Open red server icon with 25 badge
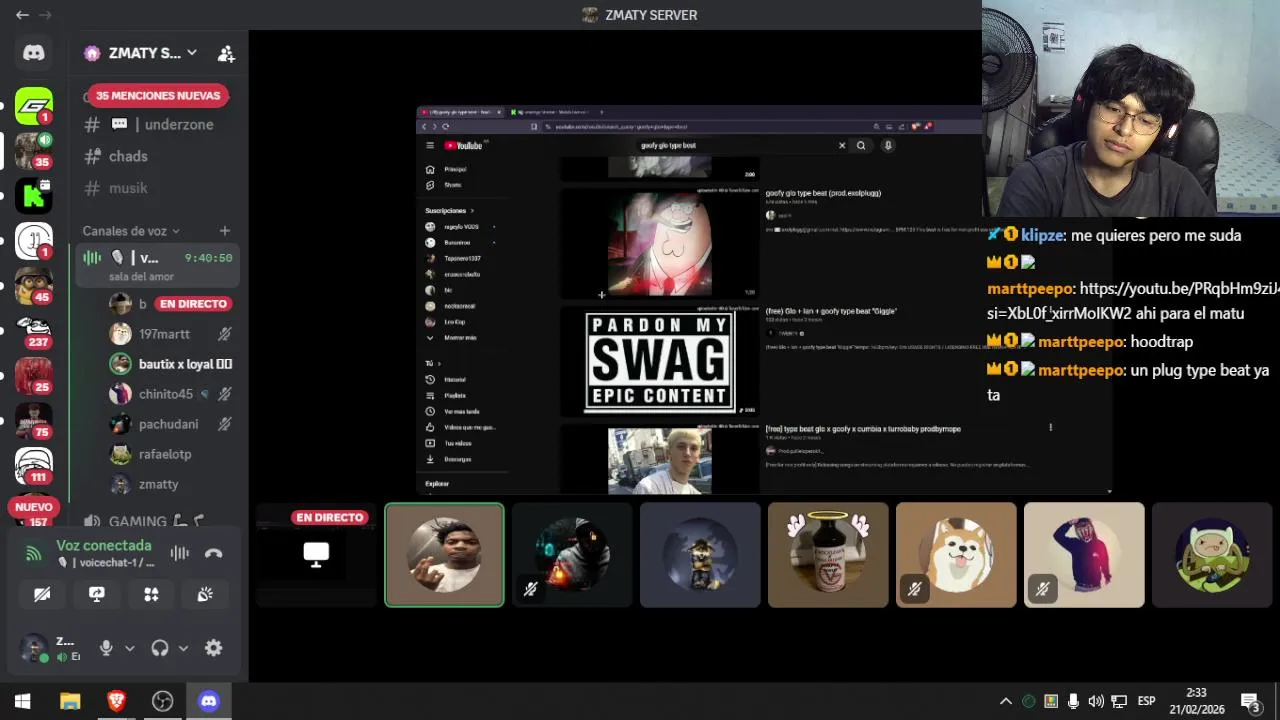Viewport: 1280px width, 720px height. tap(34, 375)
